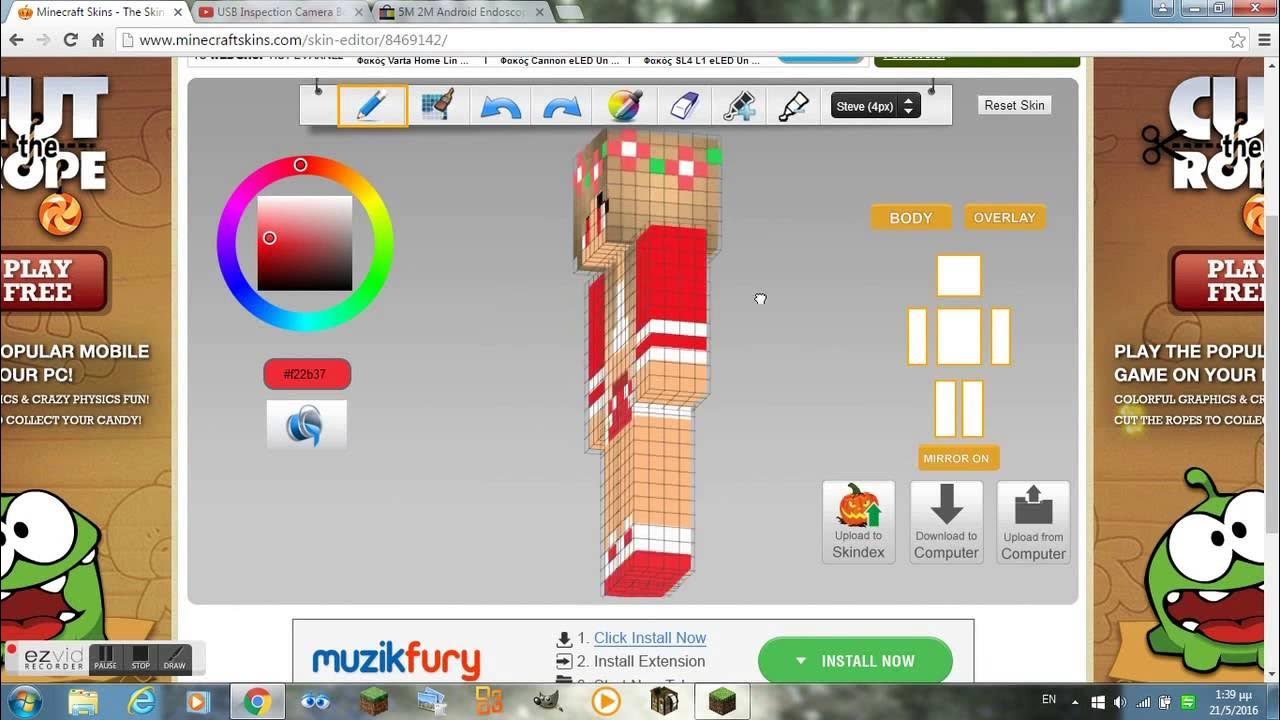
Task: Toggle right leg part visibility
Action: (x=972, y=408)
